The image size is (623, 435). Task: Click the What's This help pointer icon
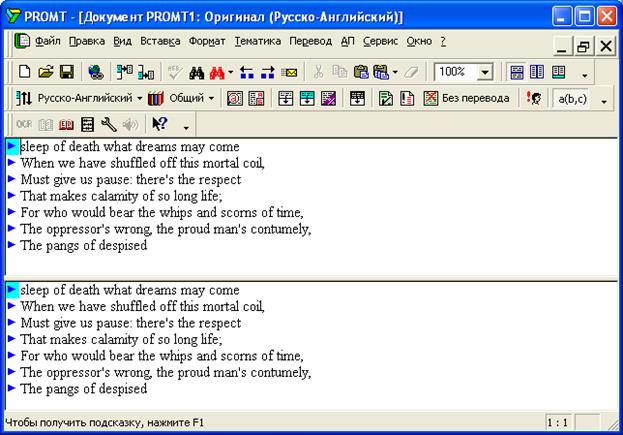[159, 124]
